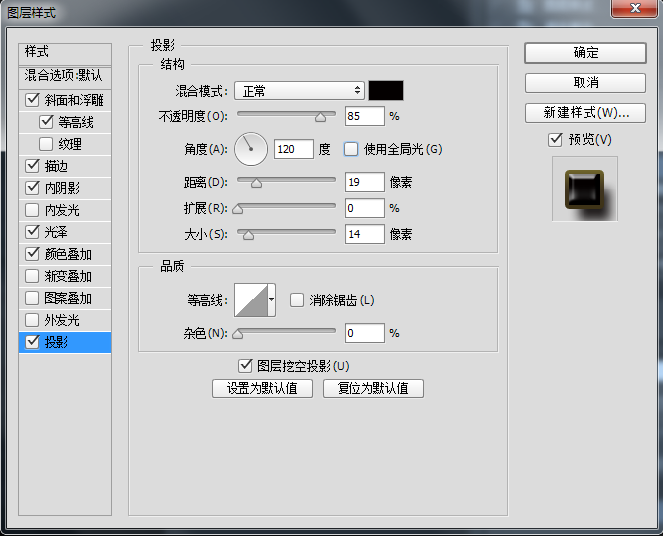
Task: Click 复位为默认值 button
Action: click(373, 388)
